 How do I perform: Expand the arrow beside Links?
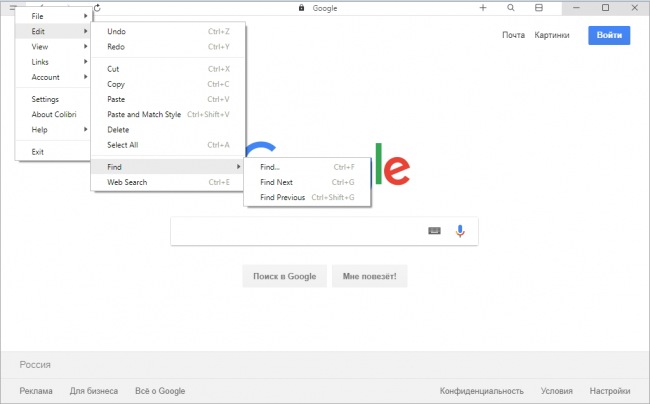[85, 62]
